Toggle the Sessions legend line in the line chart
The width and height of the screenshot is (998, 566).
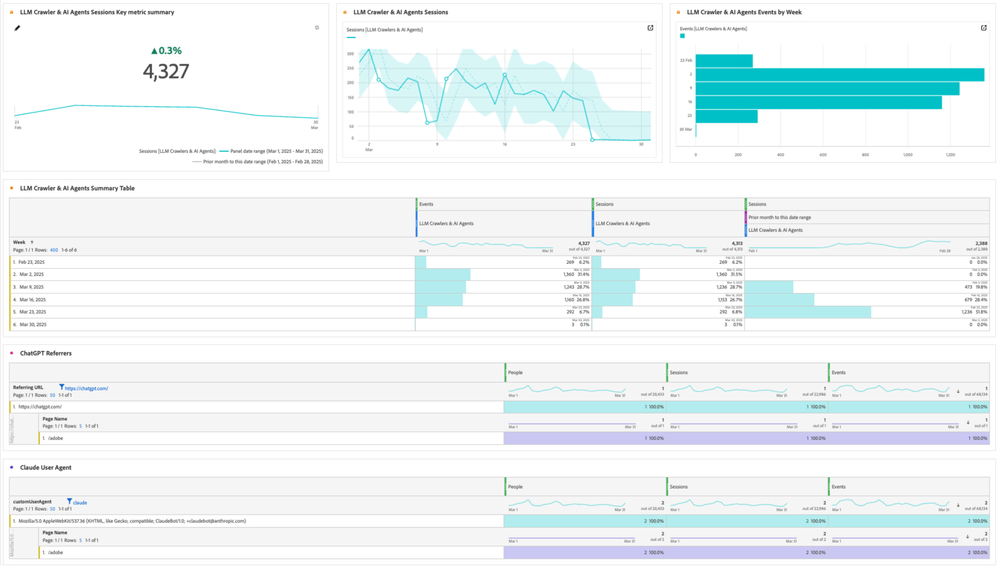coord(351,37)
